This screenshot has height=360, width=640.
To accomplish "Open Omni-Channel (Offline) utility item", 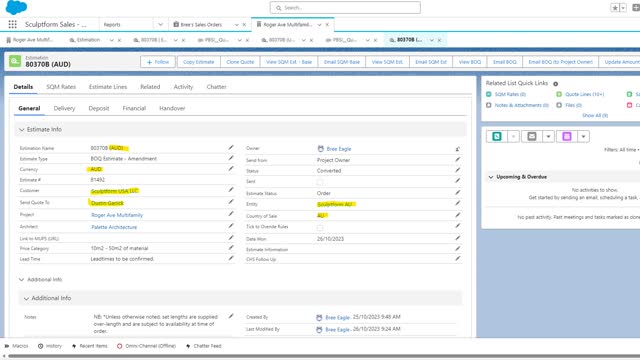I will [x=146, y=346].
